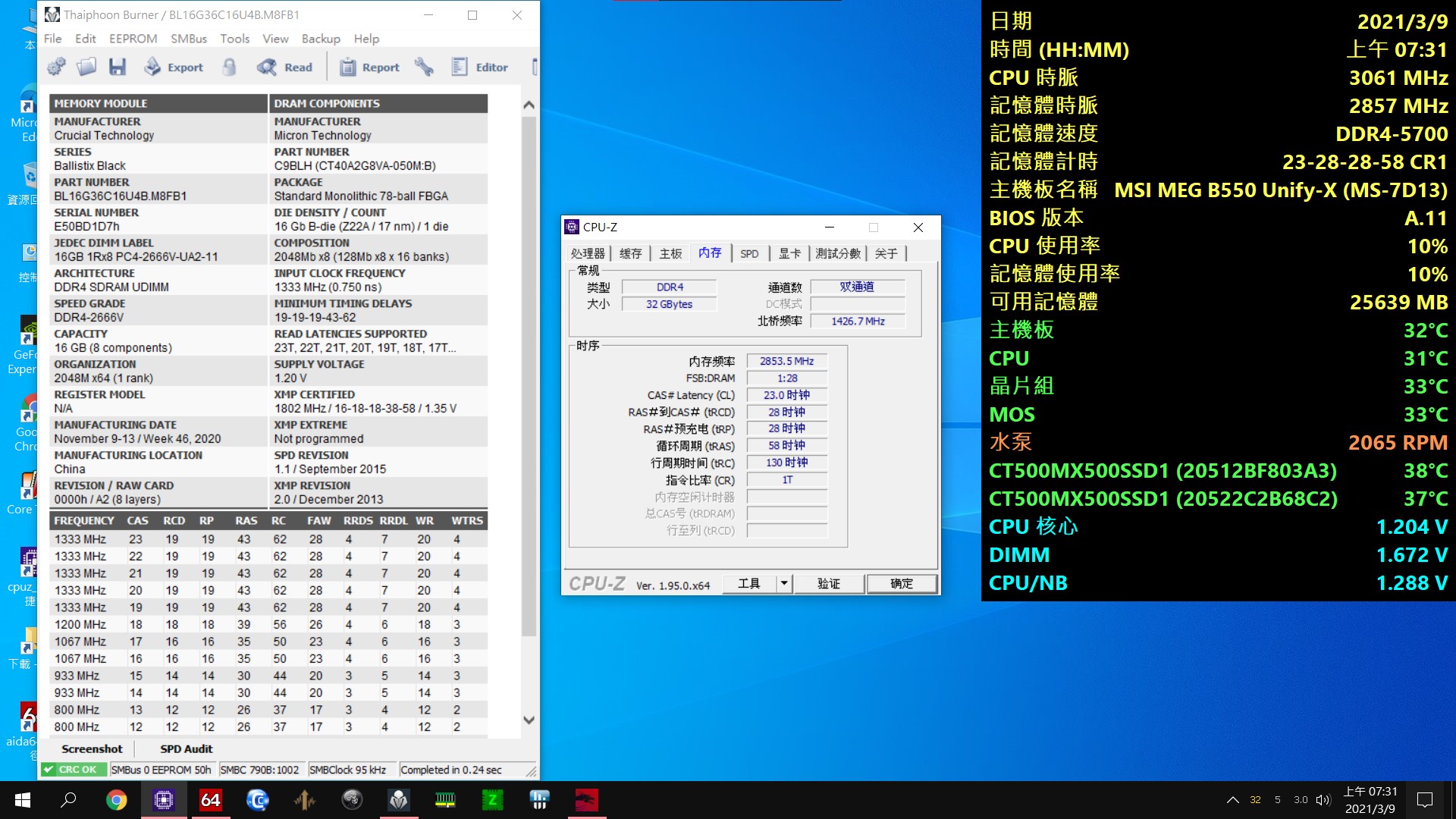Click the red MSI dragon taskbar icon
The image size is (1456, 819).
[586, 800]
